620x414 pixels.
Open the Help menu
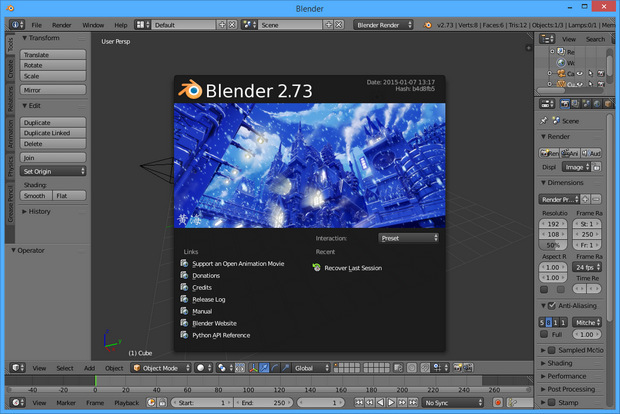121,25
